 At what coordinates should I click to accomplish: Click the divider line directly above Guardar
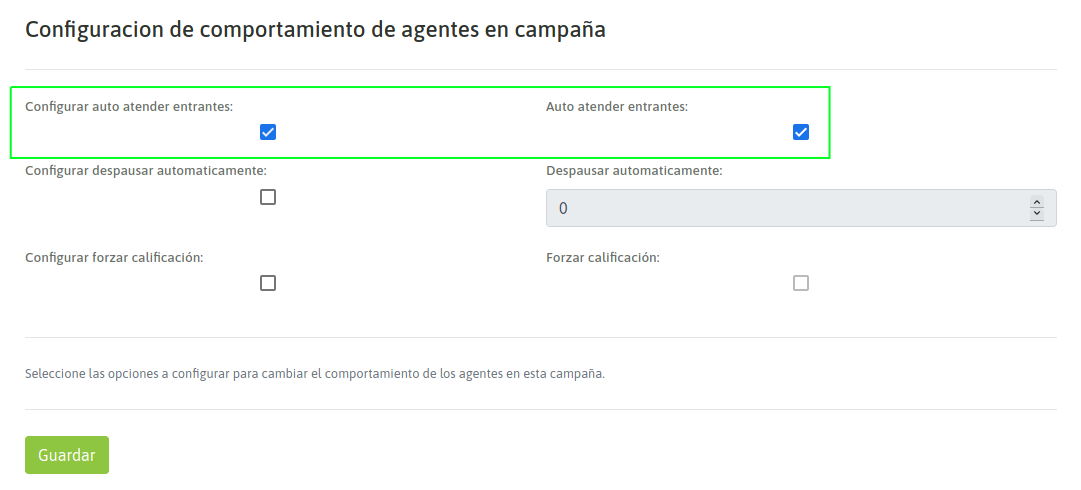(540, 409)
